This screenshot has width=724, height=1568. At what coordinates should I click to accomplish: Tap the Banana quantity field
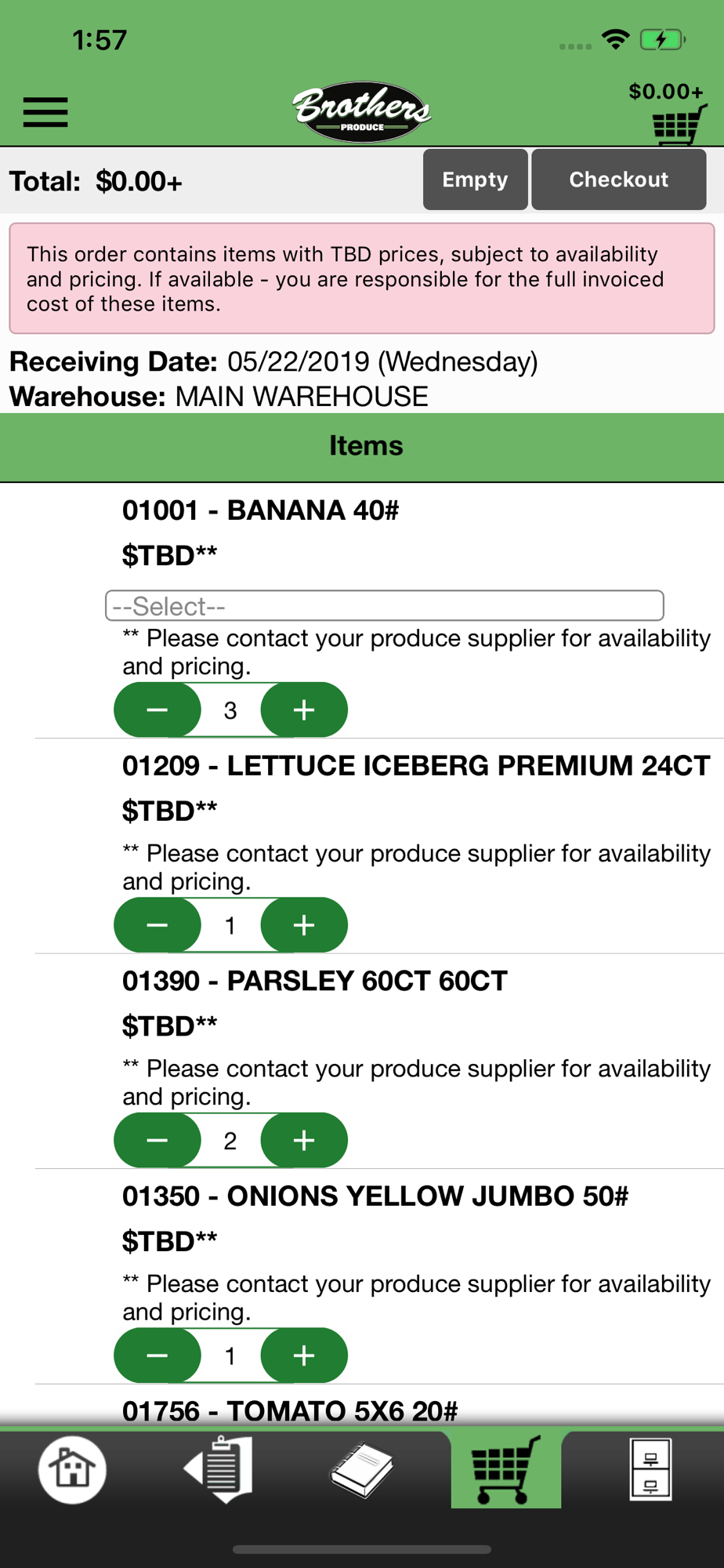pos(230,710)
